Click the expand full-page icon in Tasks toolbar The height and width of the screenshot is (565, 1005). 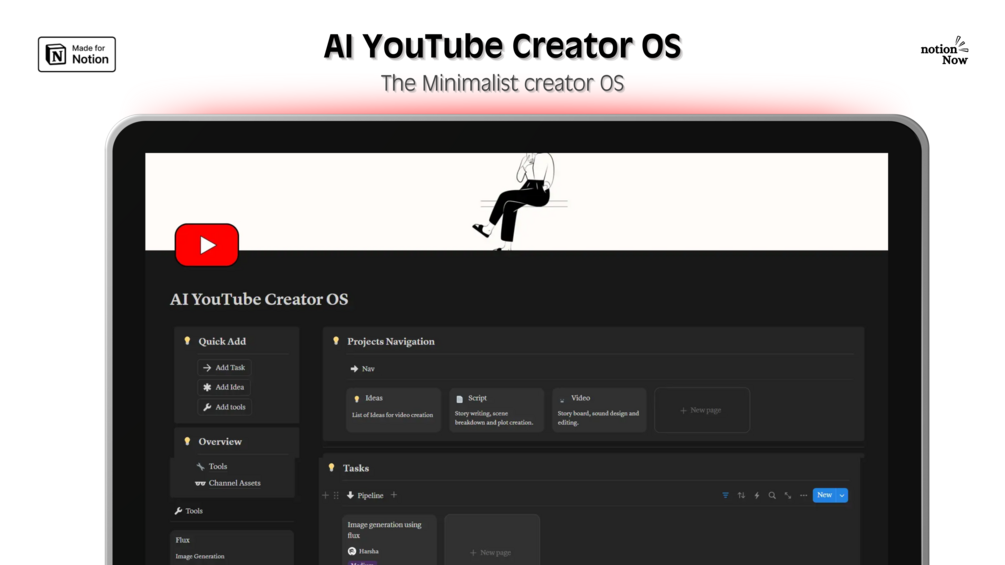pos(788,495)
